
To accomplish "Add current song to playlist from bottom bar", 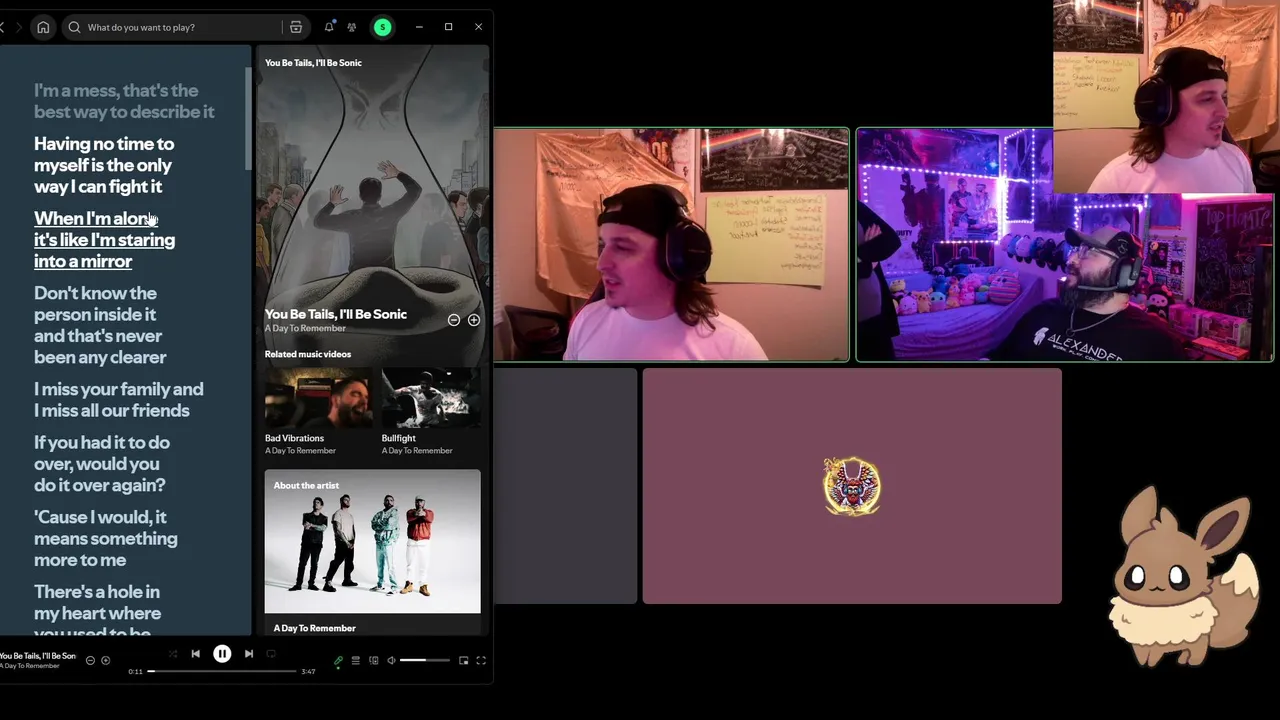I will (105, 660).
